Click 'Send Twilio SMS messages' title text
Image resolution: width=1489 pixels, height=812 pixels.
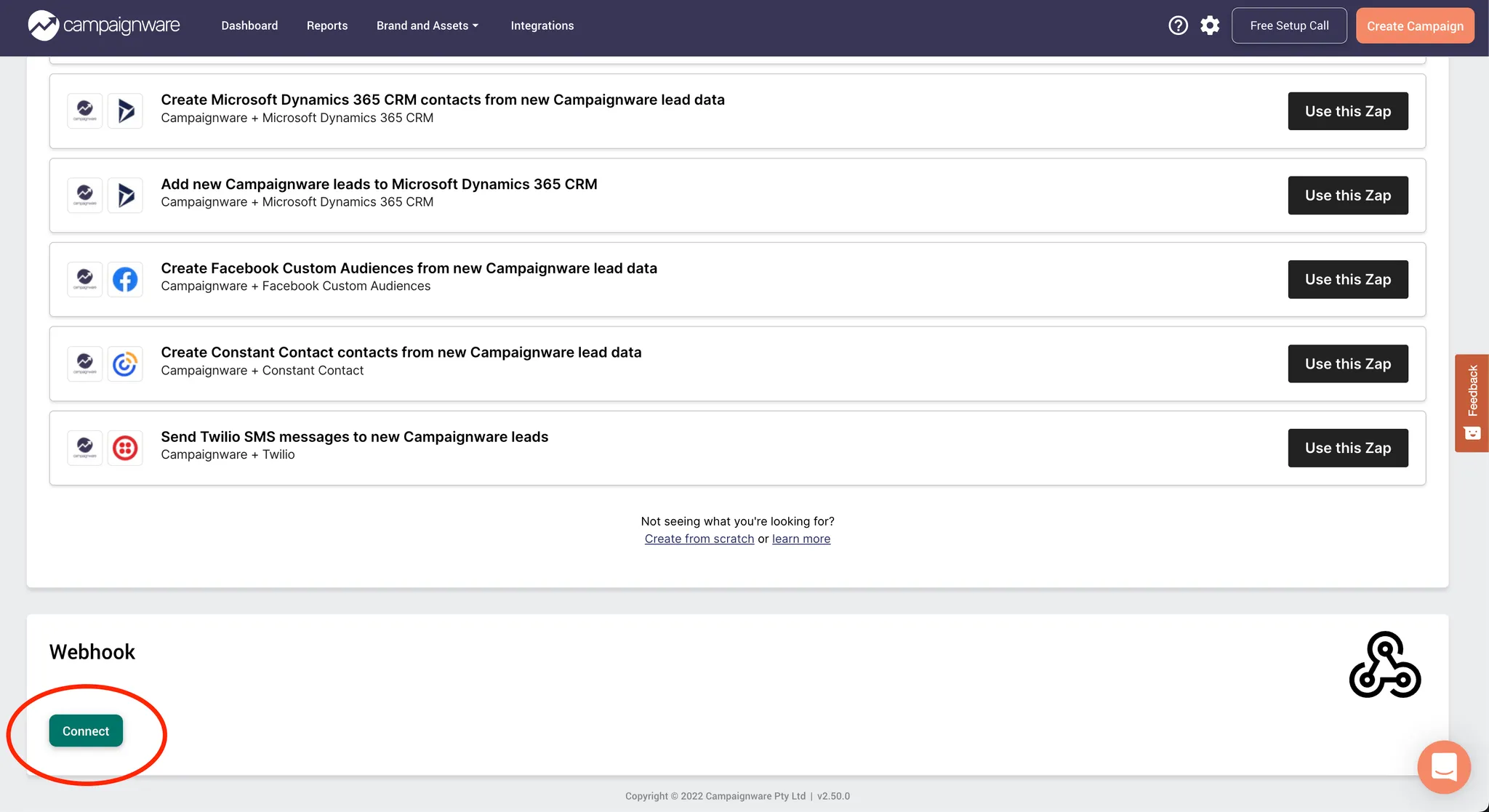(x=355, y=437)
